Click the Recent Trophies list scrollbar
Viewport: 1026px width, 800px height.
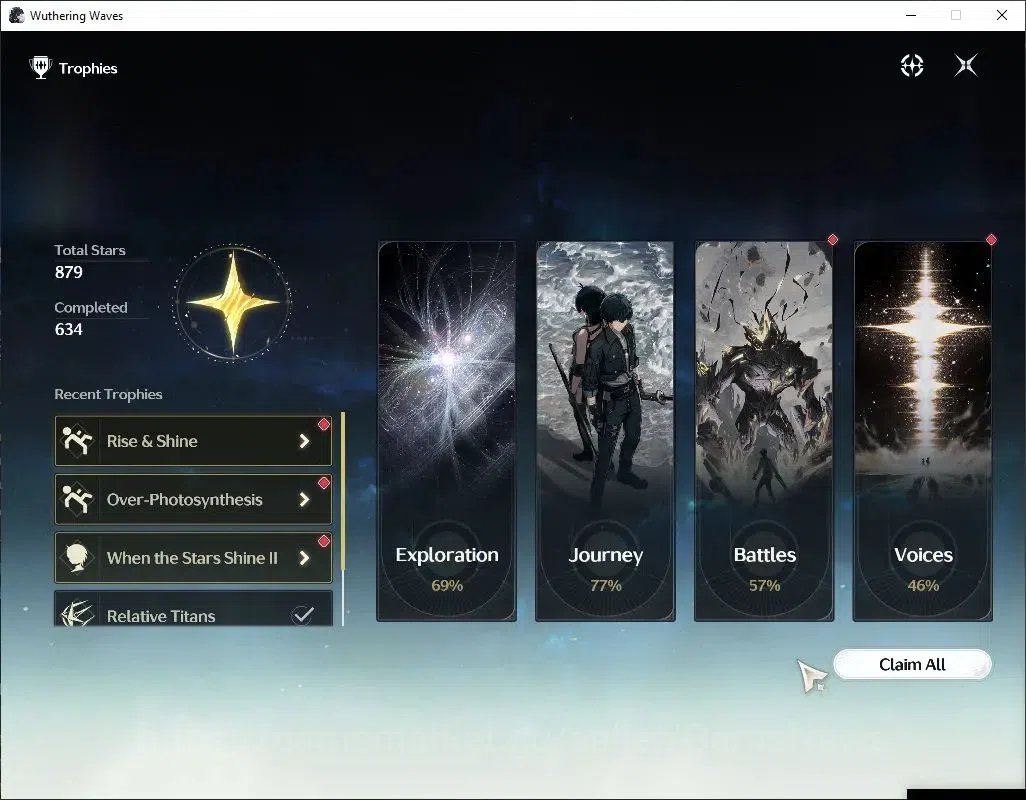coord(343,518)
